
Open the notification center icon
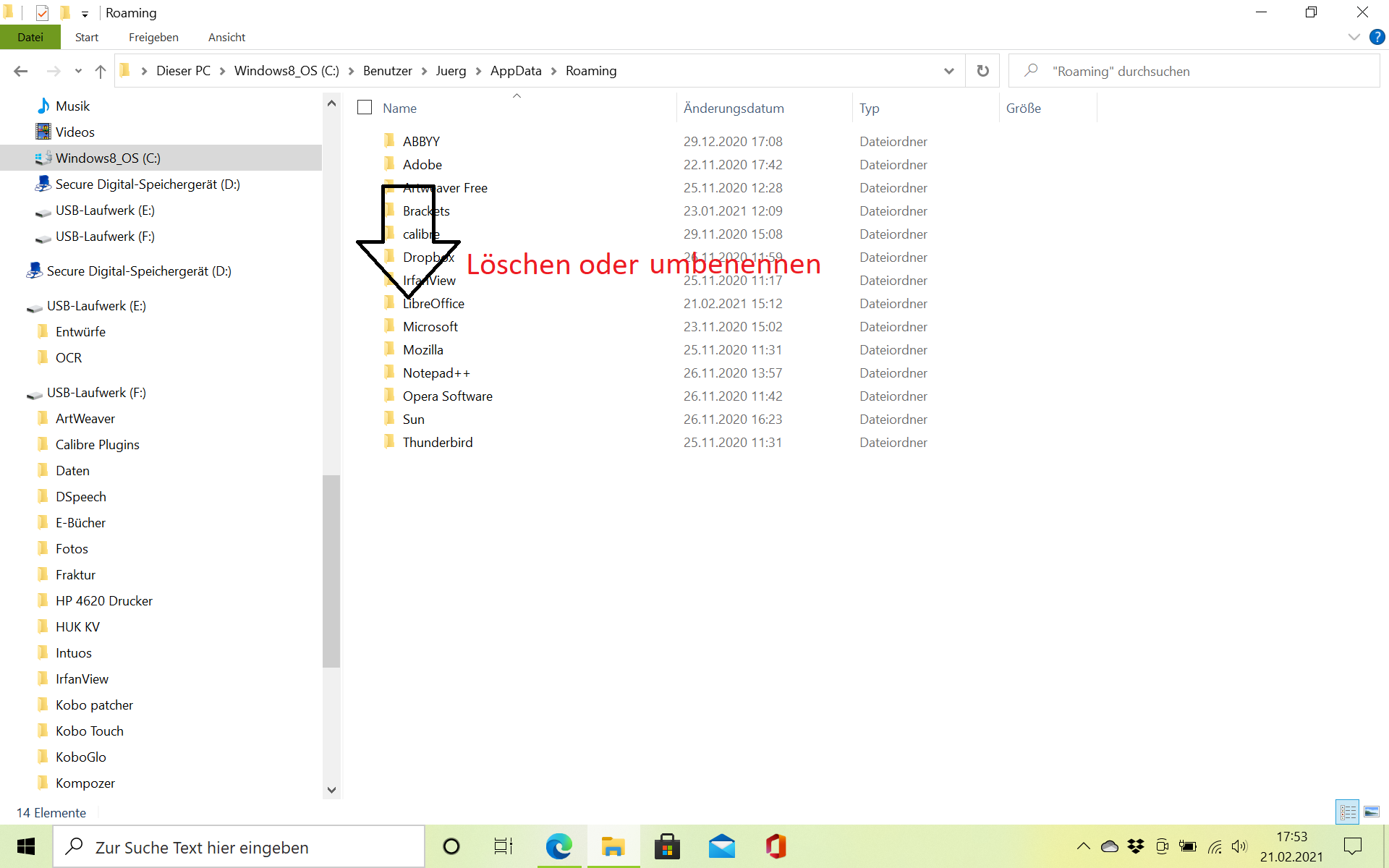point(1352,846)
